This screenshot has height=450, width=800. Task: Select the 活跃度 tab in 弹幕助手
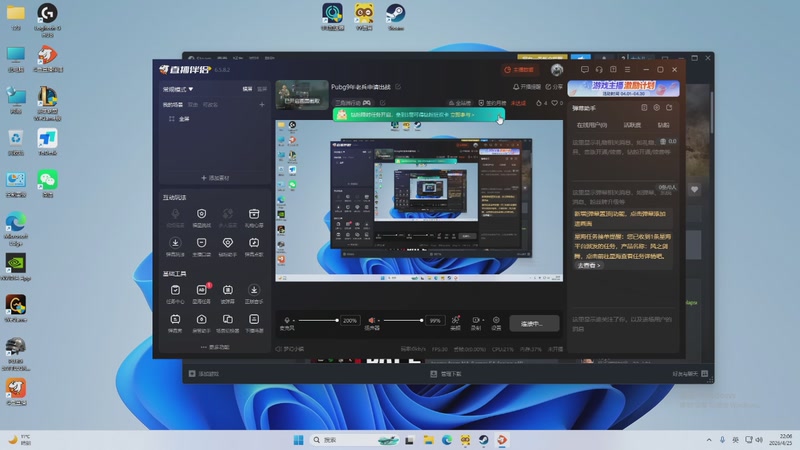pyautogui.click(x=632, y=125)
